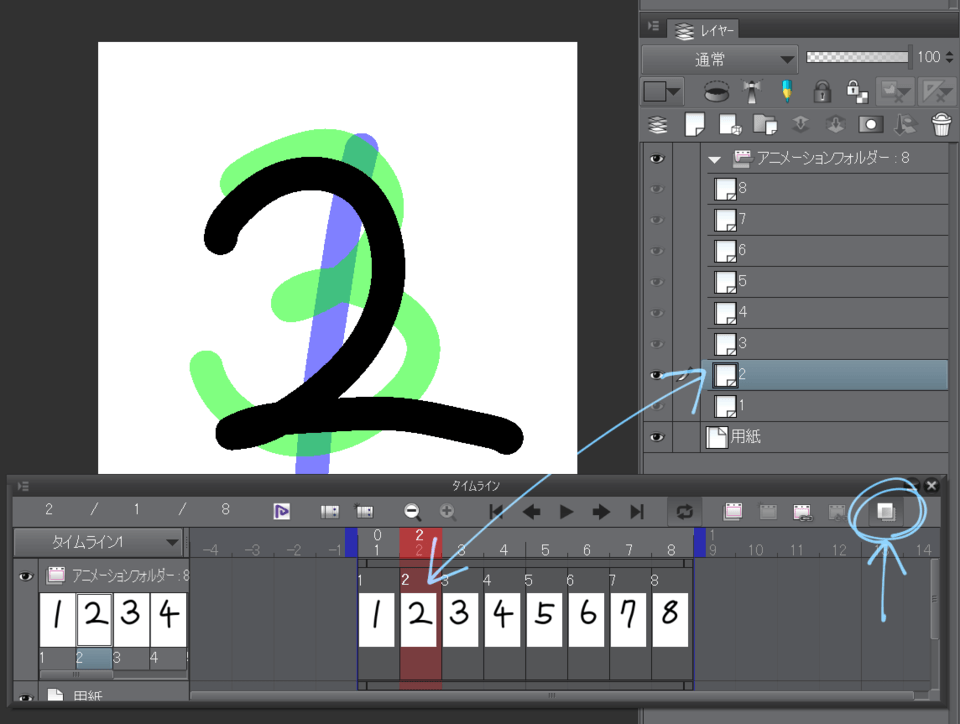Viewport: 960px width, 724px height.
Task: Jump to the first frame button
Action: tap(496, 511)
